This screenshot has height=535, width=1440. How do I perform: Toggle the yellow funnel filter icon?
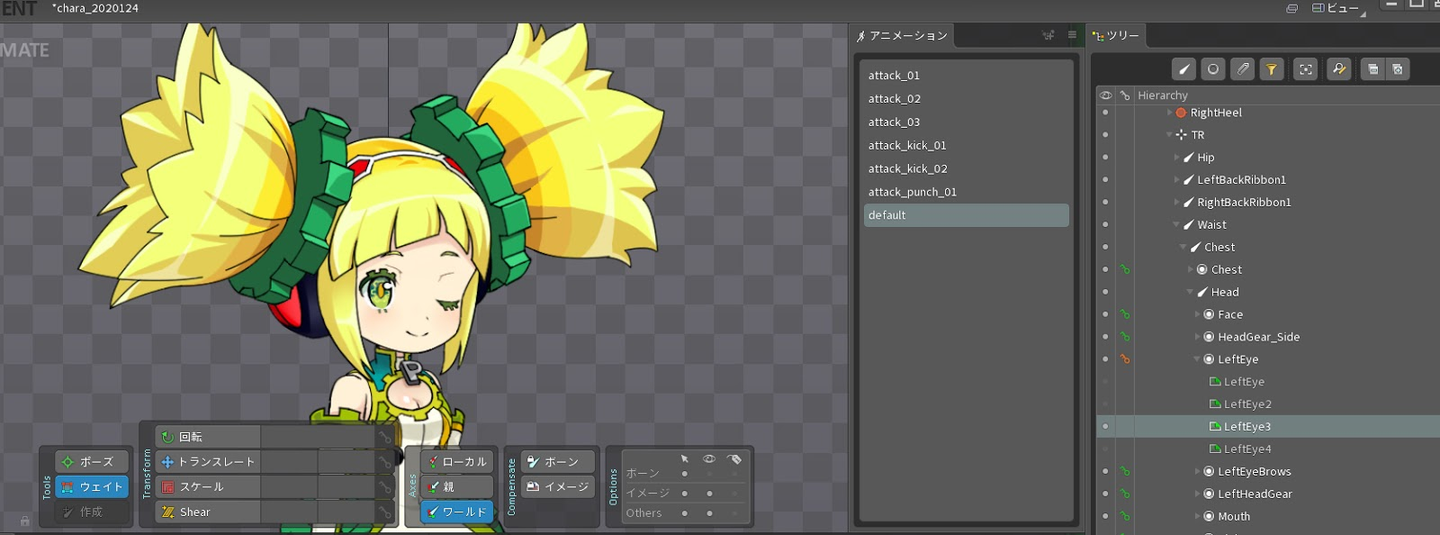point(1271,69)
